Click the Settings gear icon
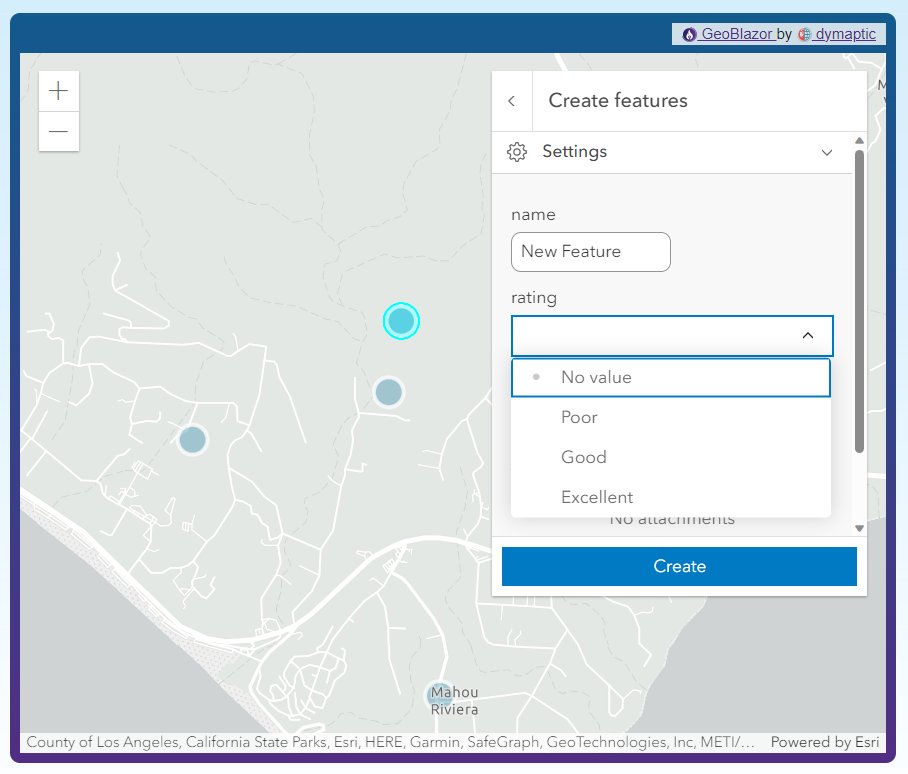Image resolution: width=908 pixels, height=774 pixels. click(x=517, y=152)
